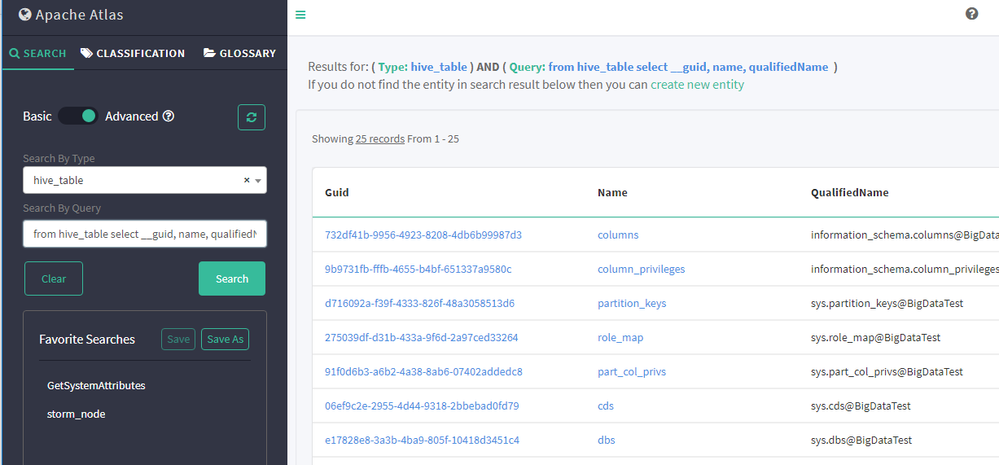The width and height of the screenshot is (999, 465).
Task: Switch to the Classification tab
Action: (x=133, y=54)
